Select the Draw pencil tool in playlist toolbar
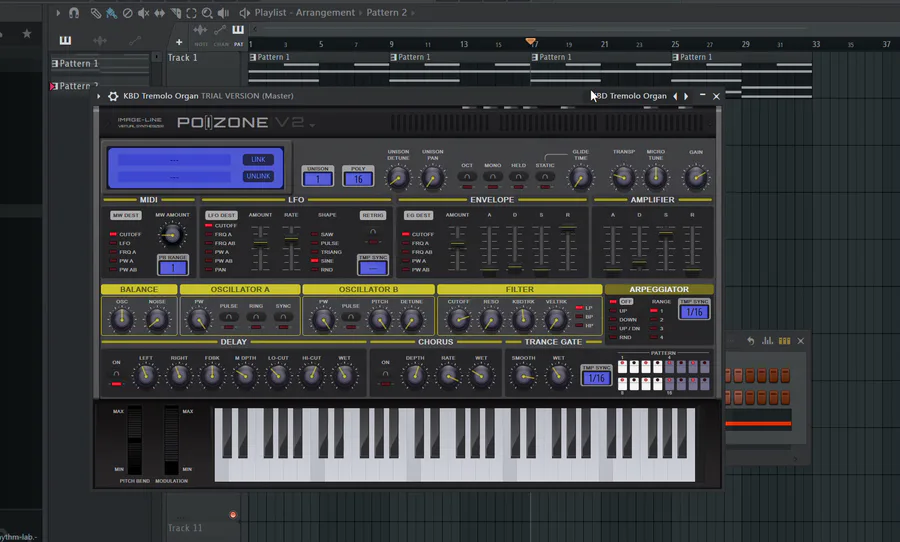Screen dimensions: 900x542 tap(95, 13)
